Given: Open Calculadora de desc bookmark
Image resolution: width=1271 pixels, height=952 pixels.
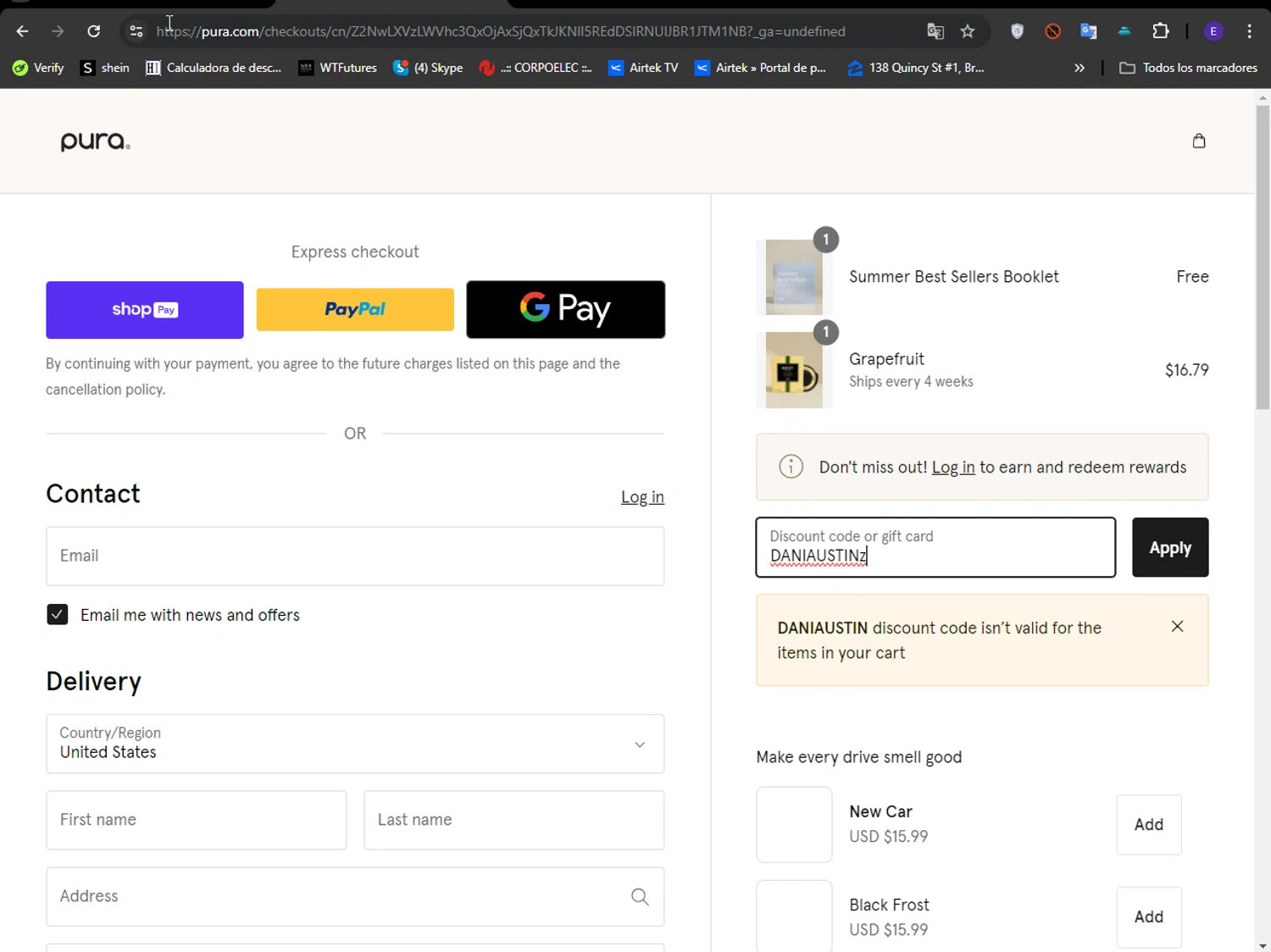Looking at the screenshot, I should (214, 68).
